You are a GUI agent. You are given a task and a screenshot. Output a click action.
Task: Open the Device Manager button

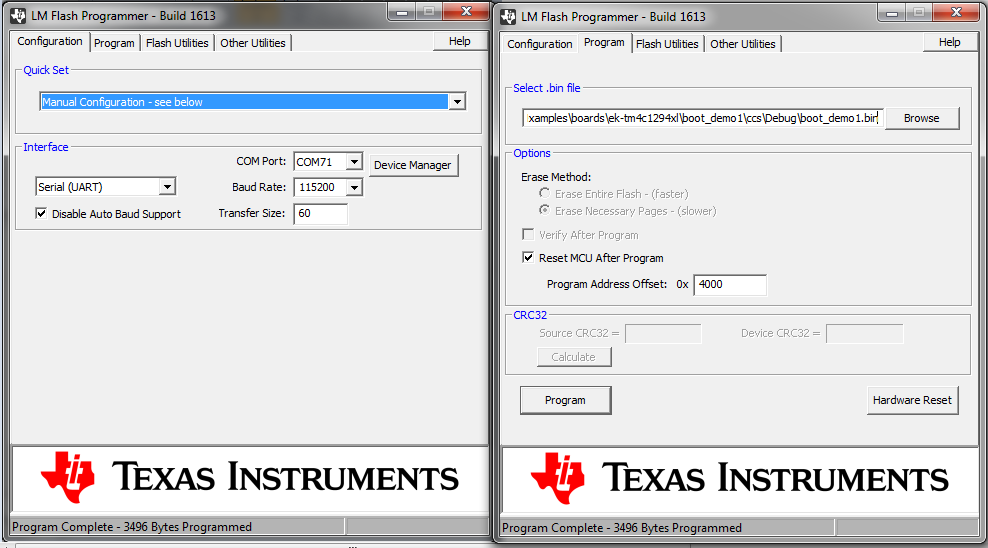[413, 165]
